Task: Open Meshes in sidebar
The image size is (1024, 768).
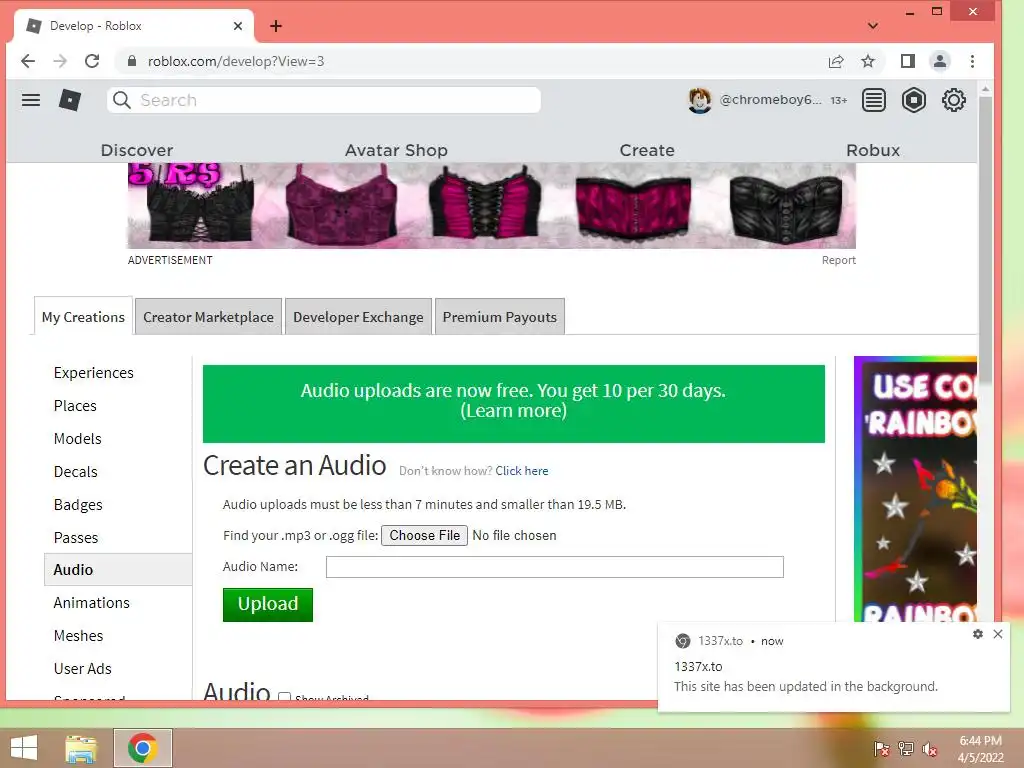Action: coord(78,635)
